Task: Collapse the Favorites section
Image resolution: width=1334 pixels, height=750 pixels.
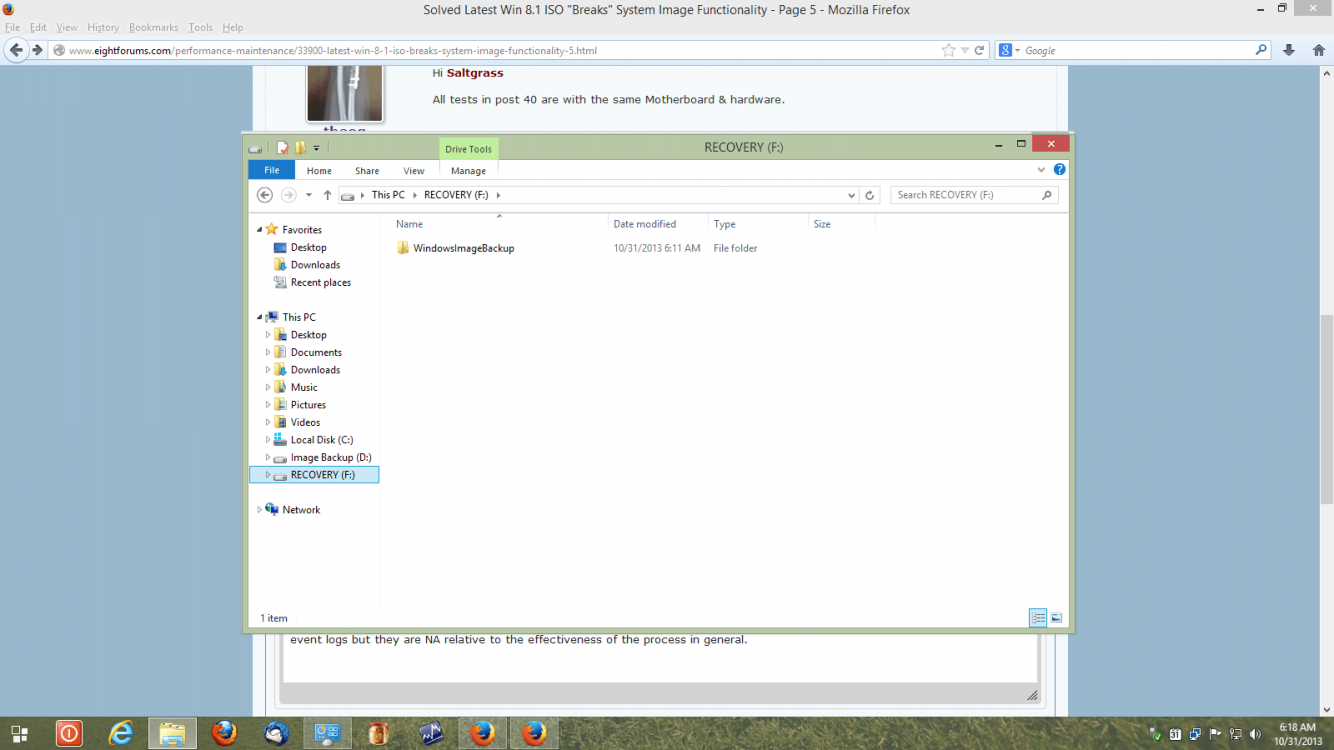Action: [259, 230]
